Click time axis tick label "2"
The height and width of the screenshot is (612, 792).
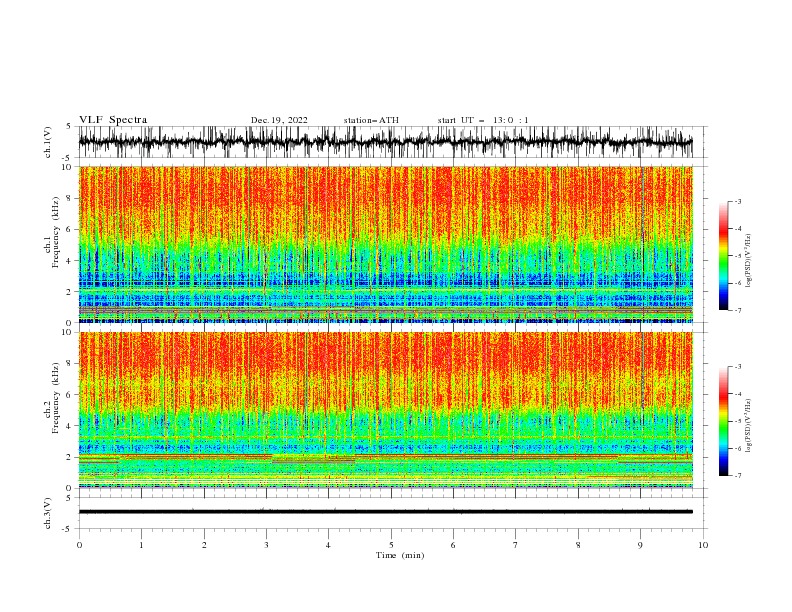click(204, 545)
